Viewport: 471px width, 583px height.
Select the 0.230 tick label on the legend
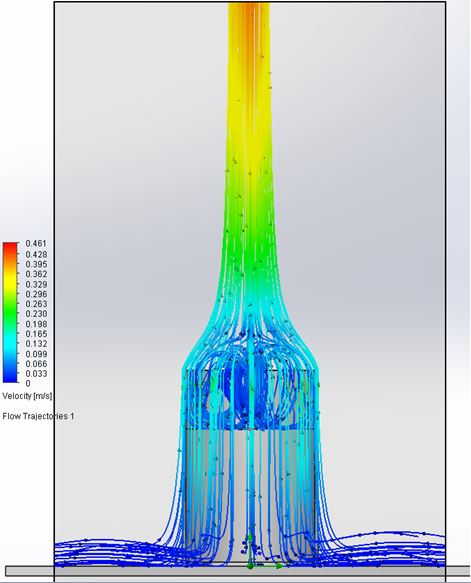(x=36, y=314)
